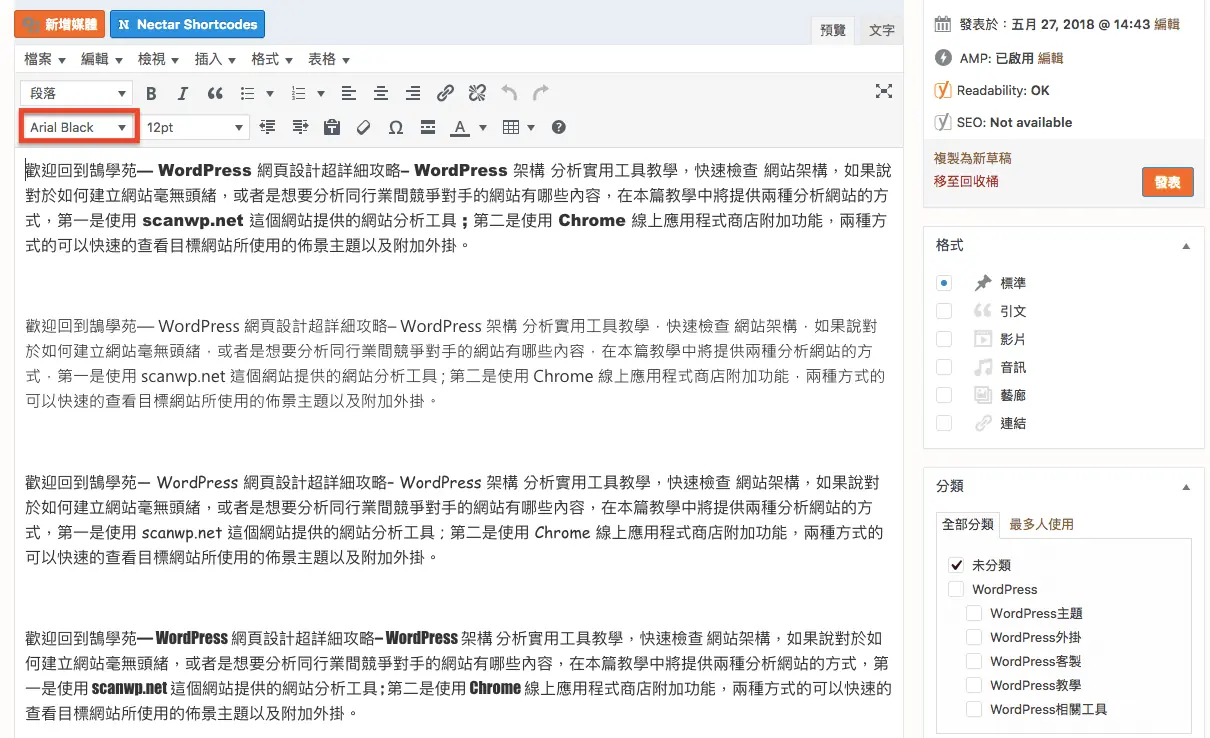Decrease indent of paragraph
Viewport: 1210px width, 738px height.
267,127
